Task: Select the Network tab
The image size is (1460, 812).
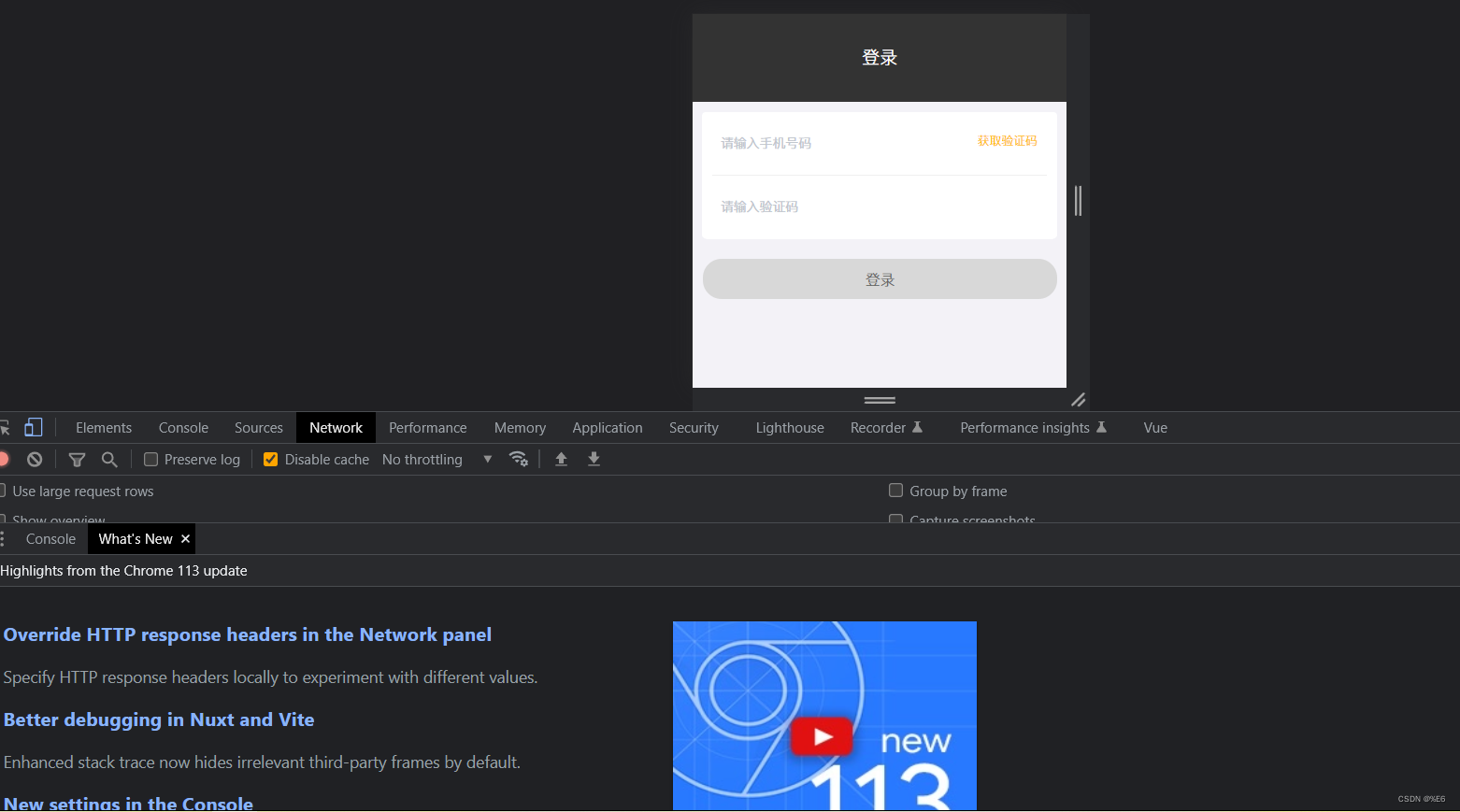Action: [x=336, y=427]
